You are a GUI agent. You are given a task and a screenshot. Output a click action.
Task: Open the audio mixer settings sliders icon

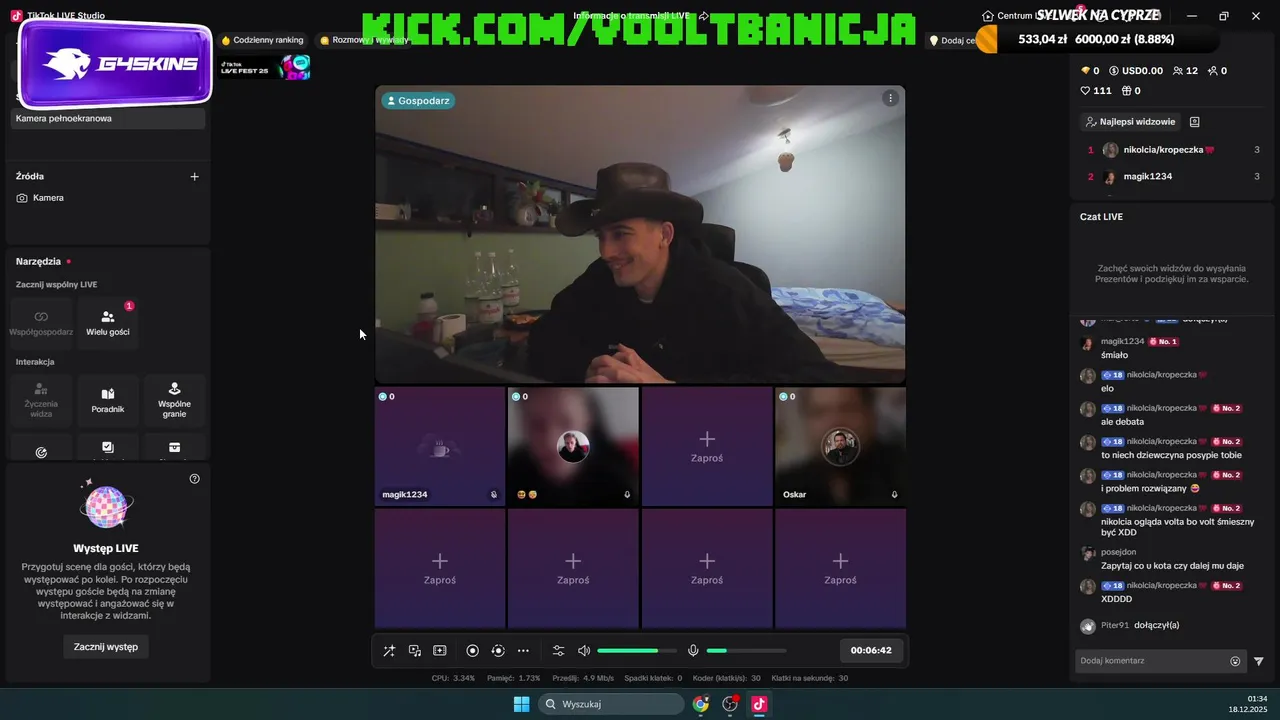[559, 651]
